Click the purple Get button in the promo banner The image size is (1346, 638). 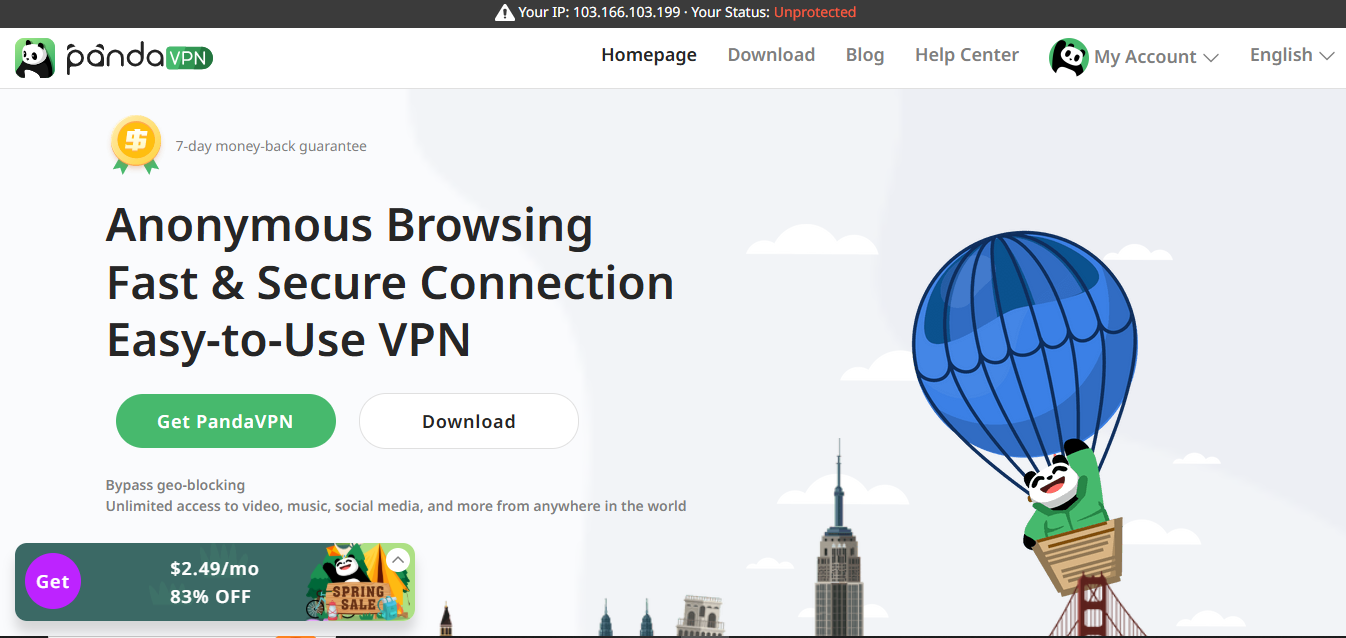pyautogui.click(x=53, y=581)
